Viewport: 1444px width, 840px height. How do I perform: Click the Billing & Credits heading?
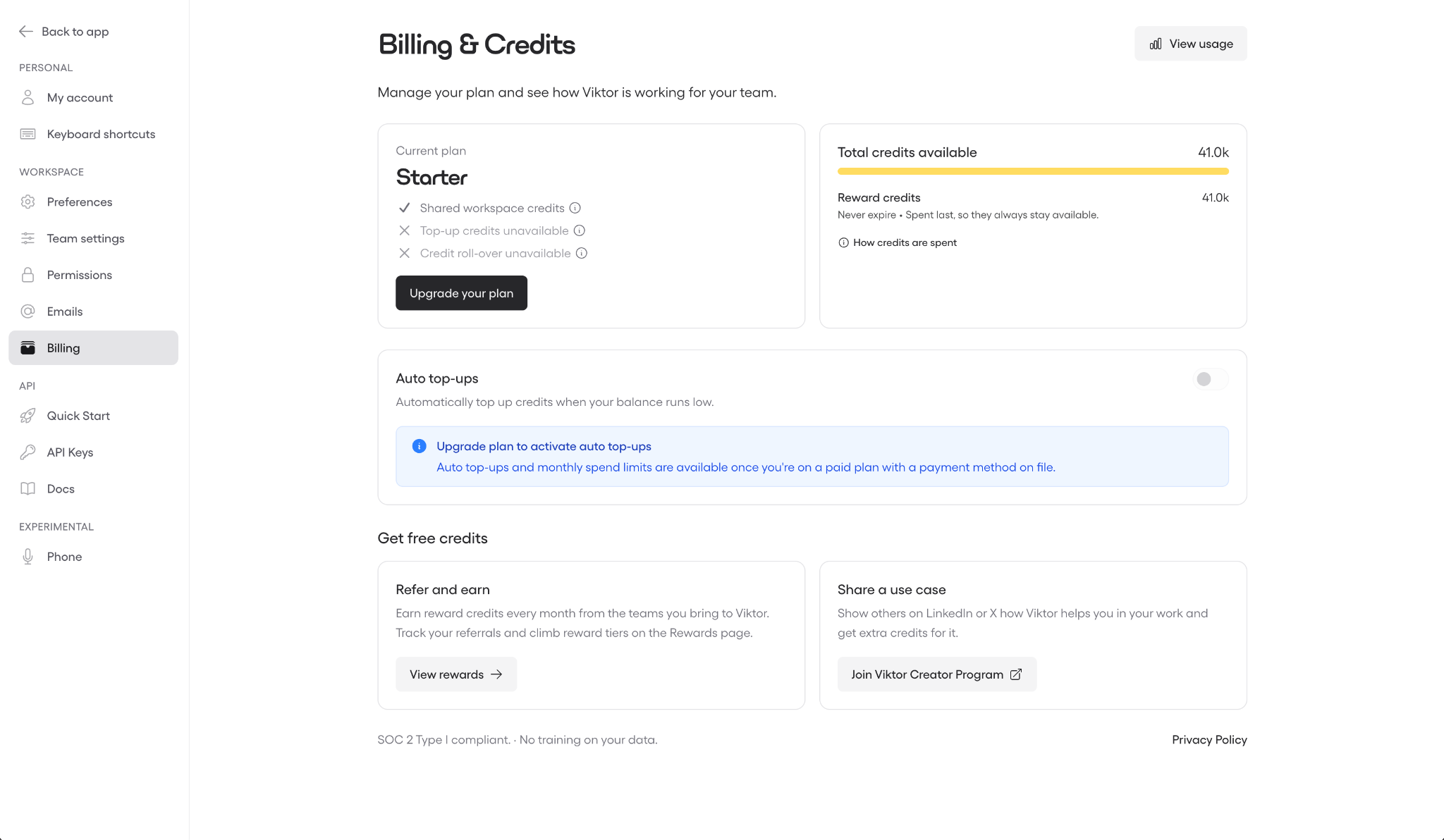click(477, 44)
